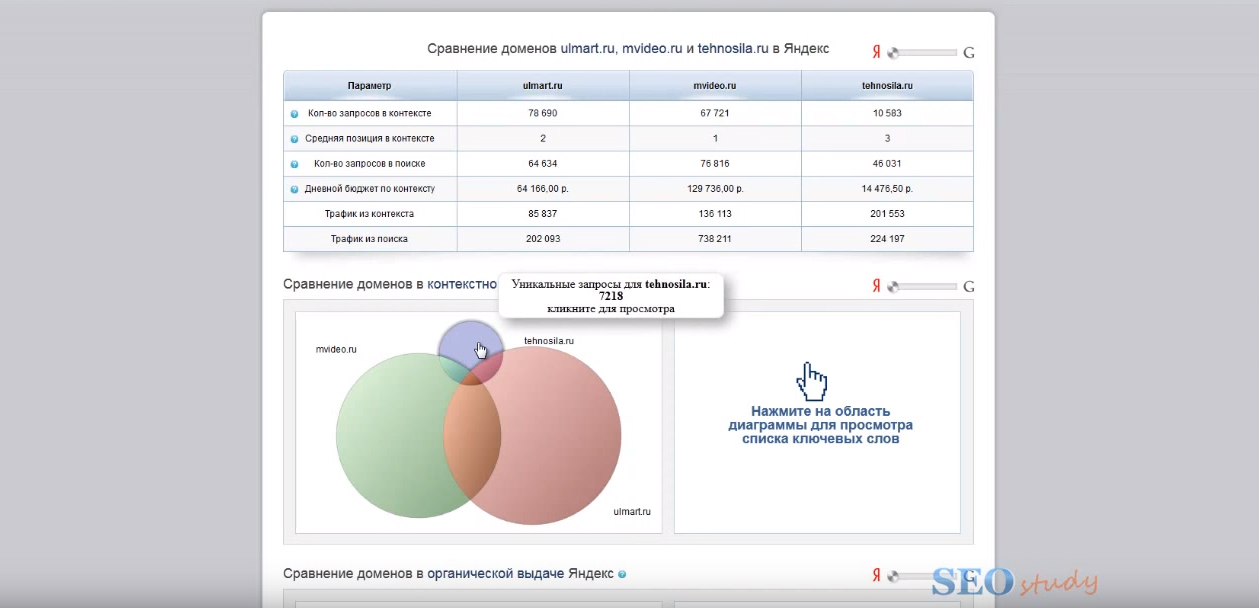Click the '129 736,00 р.' budget cell
Screen dimensions: 1259x608
click(x=715, y=189)
